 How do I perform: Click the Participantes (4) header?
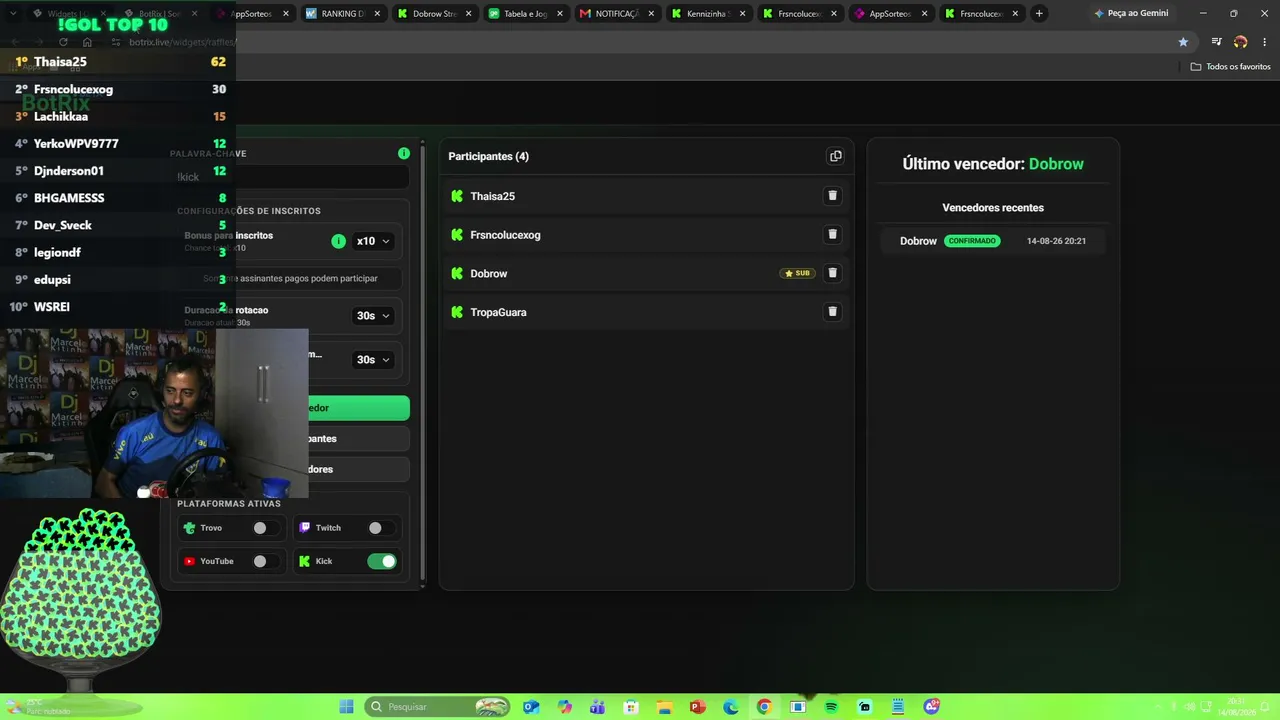(x=489, y=156)
